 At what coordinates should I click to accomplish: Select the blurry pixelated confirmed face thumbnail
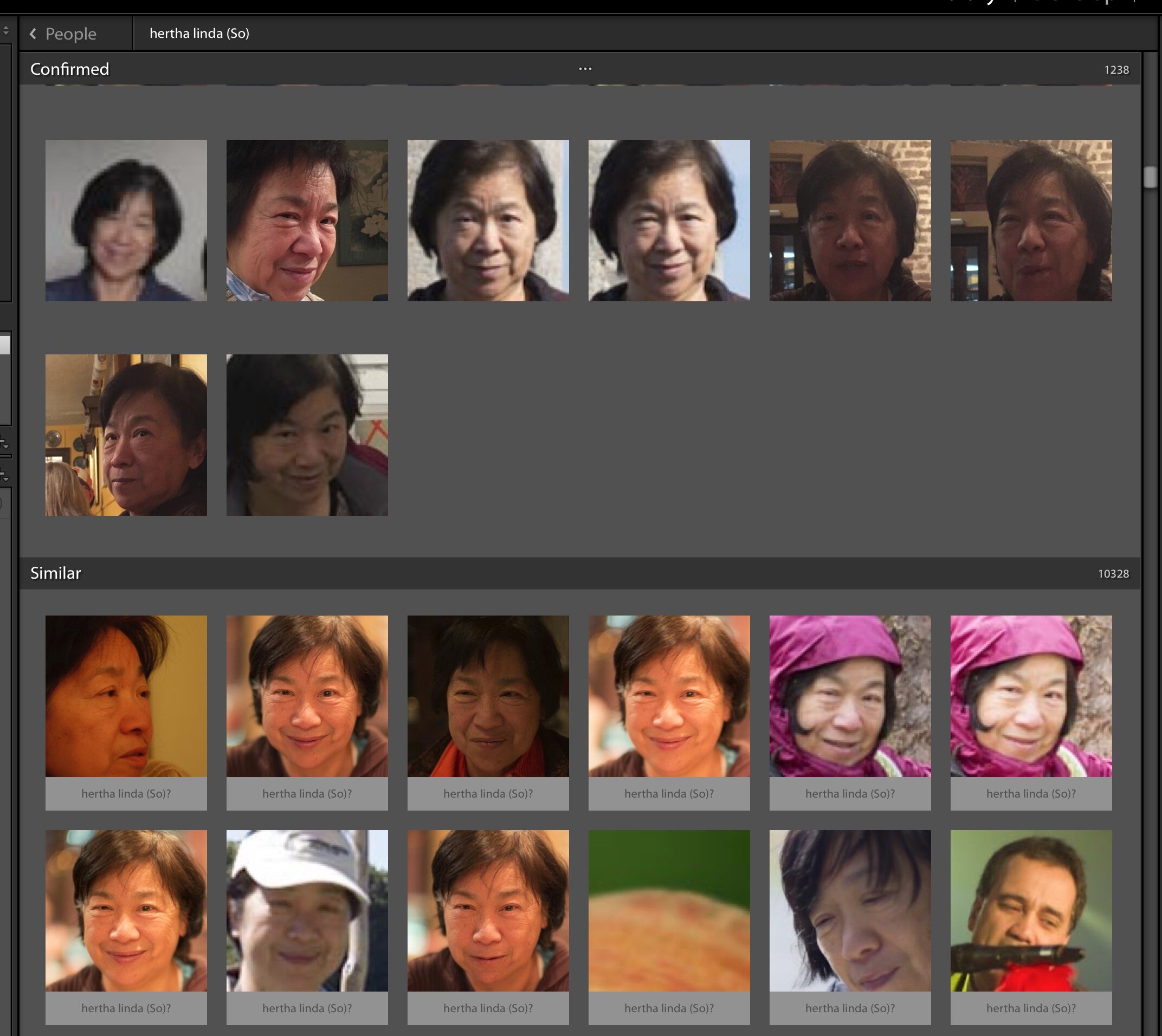pyautogui.click(x=126, y=221)
